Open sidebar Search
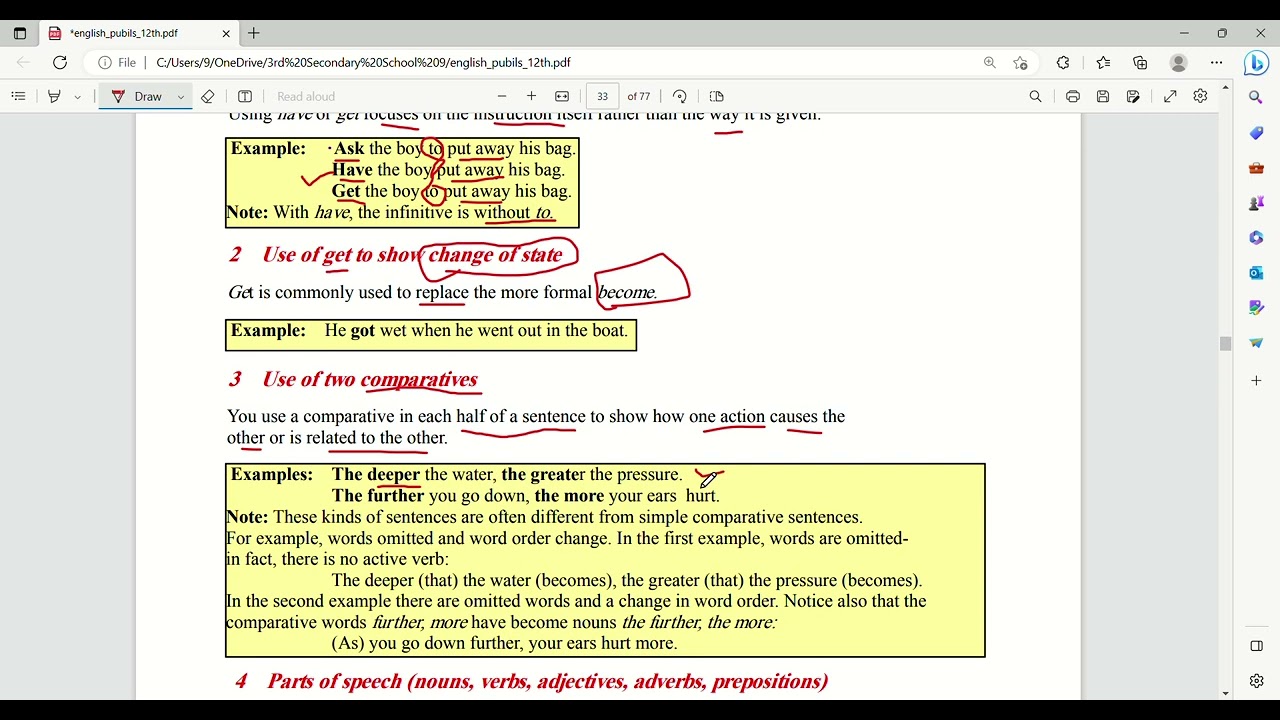This screenshot has height=720, width=1280. pyautogui.click(x=1256, y=98)
